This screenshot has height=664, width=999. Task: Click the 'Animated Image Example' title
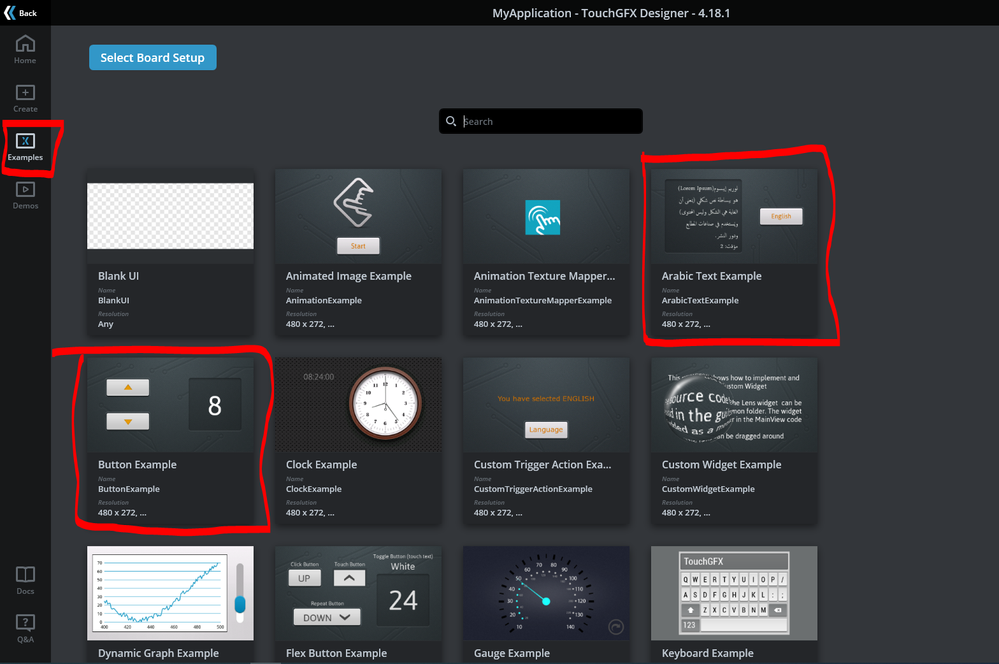349,276
